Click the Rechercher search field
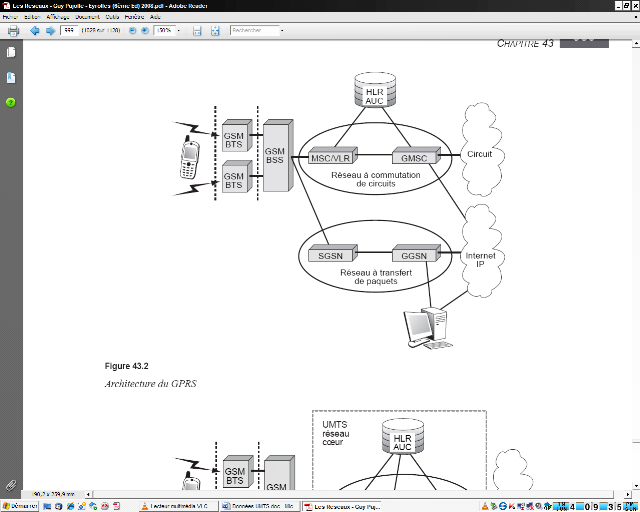The image size is (640, 512). pos(255,30)
